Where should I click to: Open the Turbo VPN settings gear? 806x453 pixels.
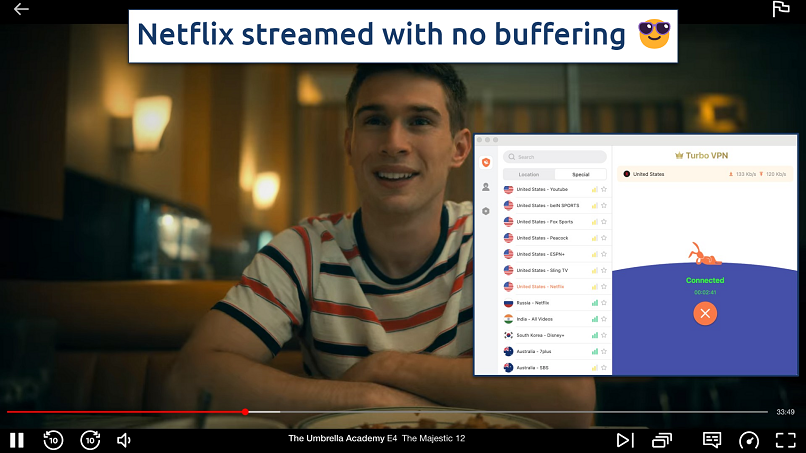(486, 211)
